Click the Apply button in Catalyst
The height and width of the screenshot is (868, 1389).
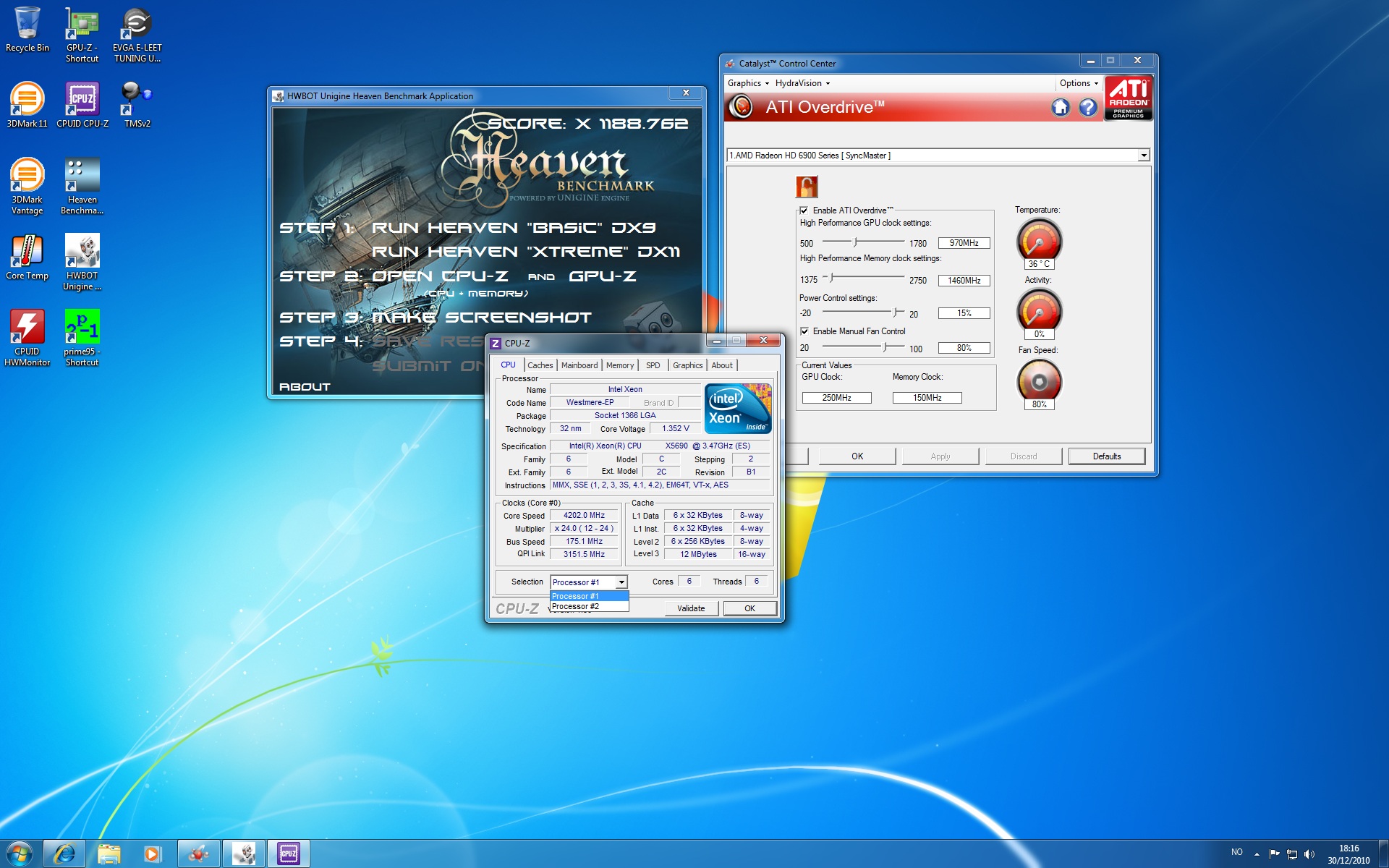pyautogui.click(x=940, y=456)
